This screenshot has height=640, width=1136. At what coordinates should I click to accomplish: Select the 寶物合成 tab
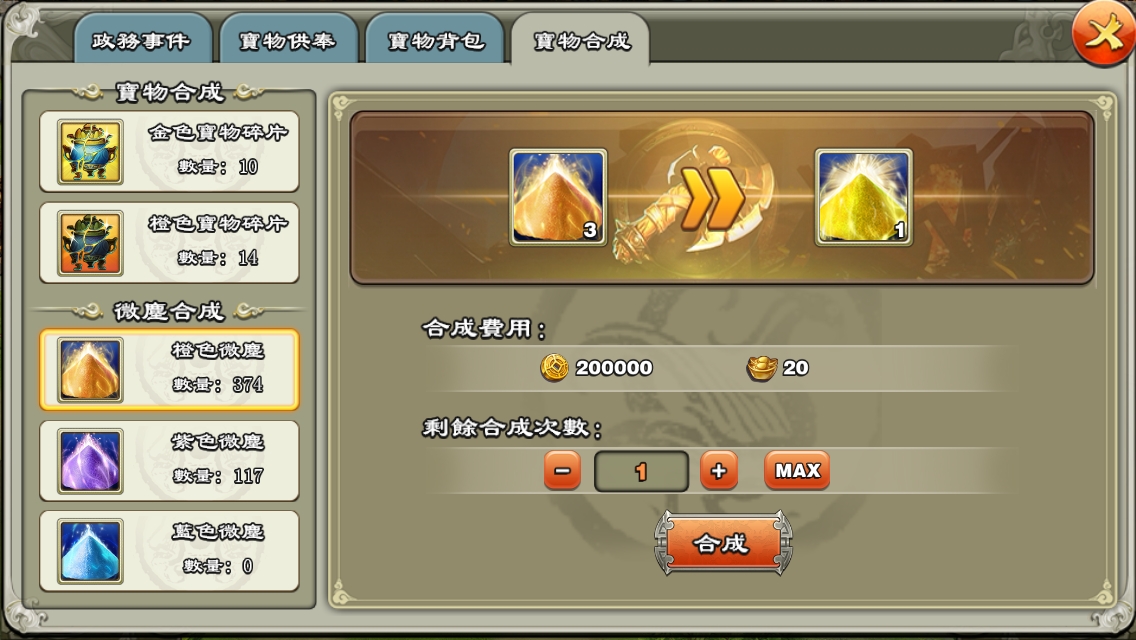(581, 40)
